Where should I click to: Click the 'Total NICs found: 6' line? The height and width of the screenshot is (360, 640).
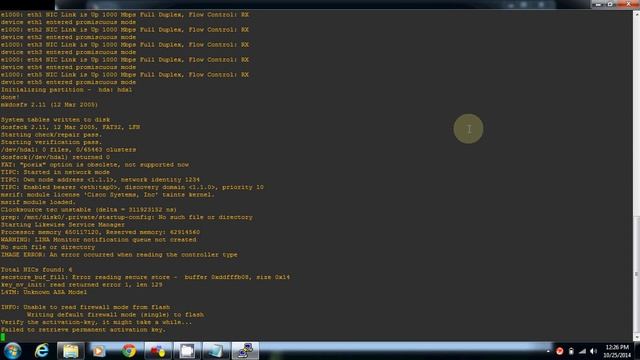tap(36, 270)
